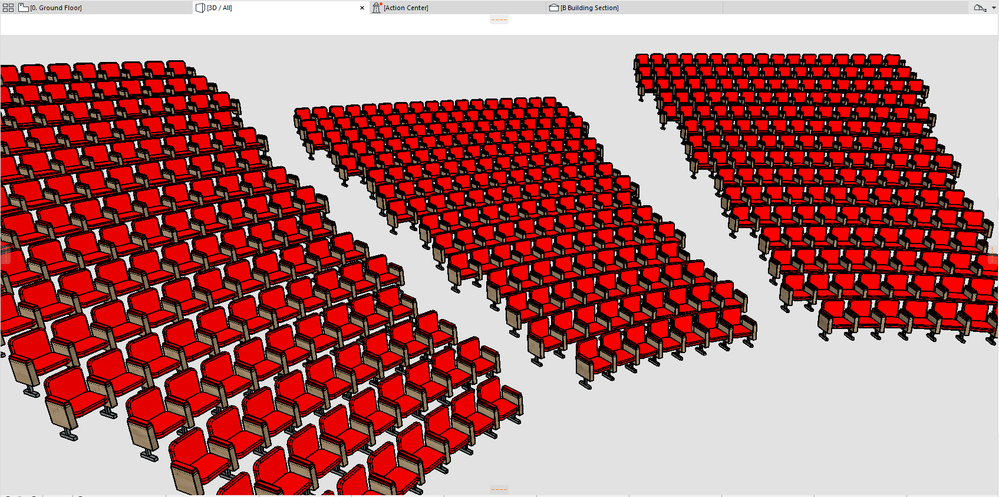Close the 3D / All tab
Viewport: 999px width, 497px height.
(x=362, y=8)
